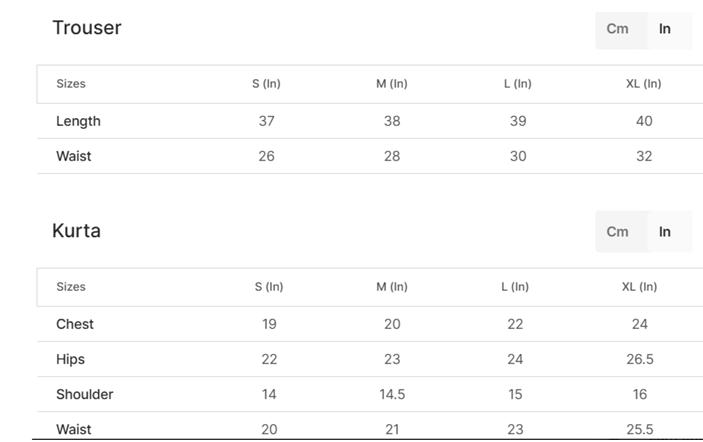
Task: Select In units for the Trouser chart
Action: point(665,29)
